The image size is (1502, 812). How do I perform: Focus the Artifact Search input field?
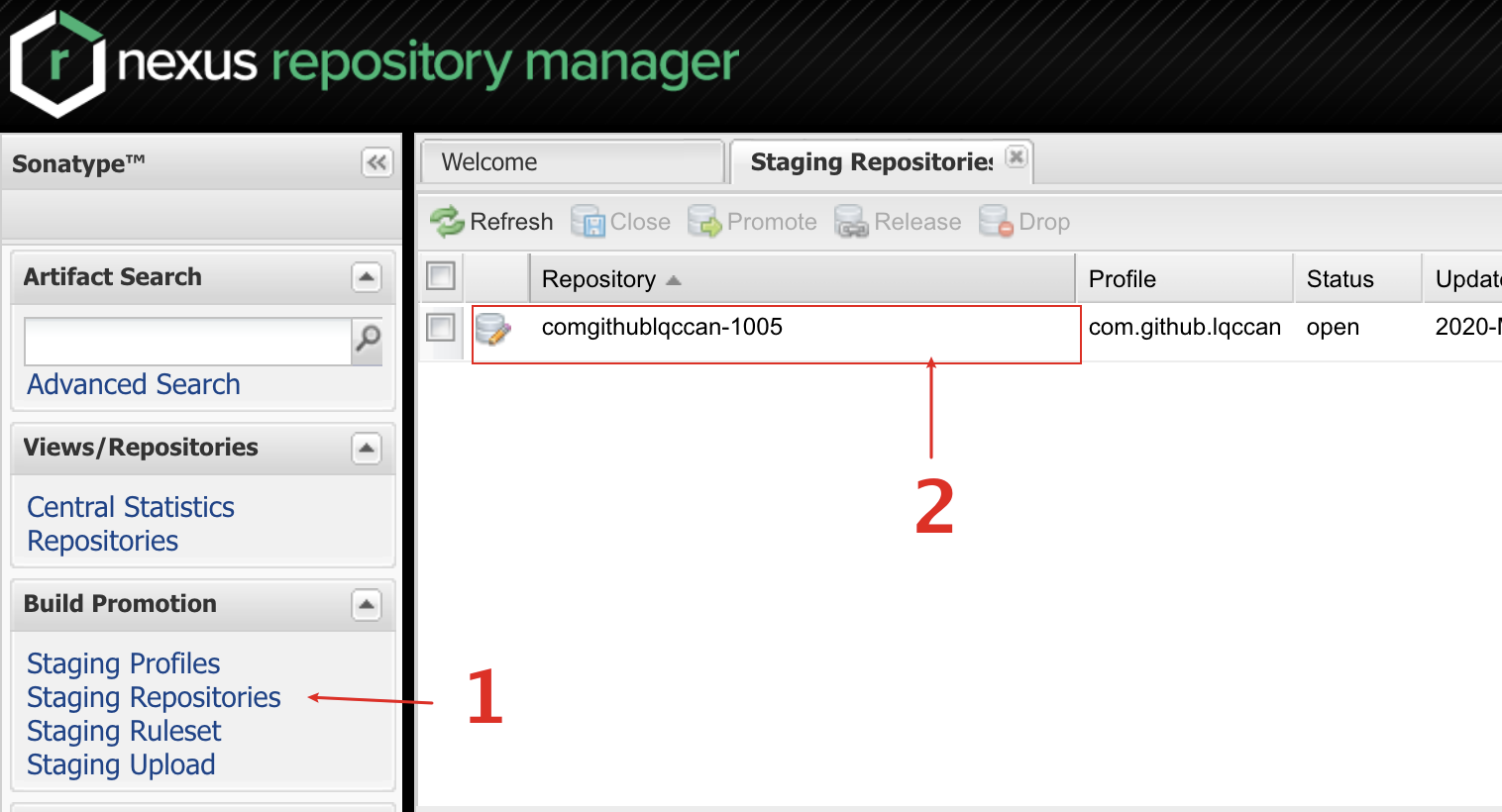click(x=187, y=342)
